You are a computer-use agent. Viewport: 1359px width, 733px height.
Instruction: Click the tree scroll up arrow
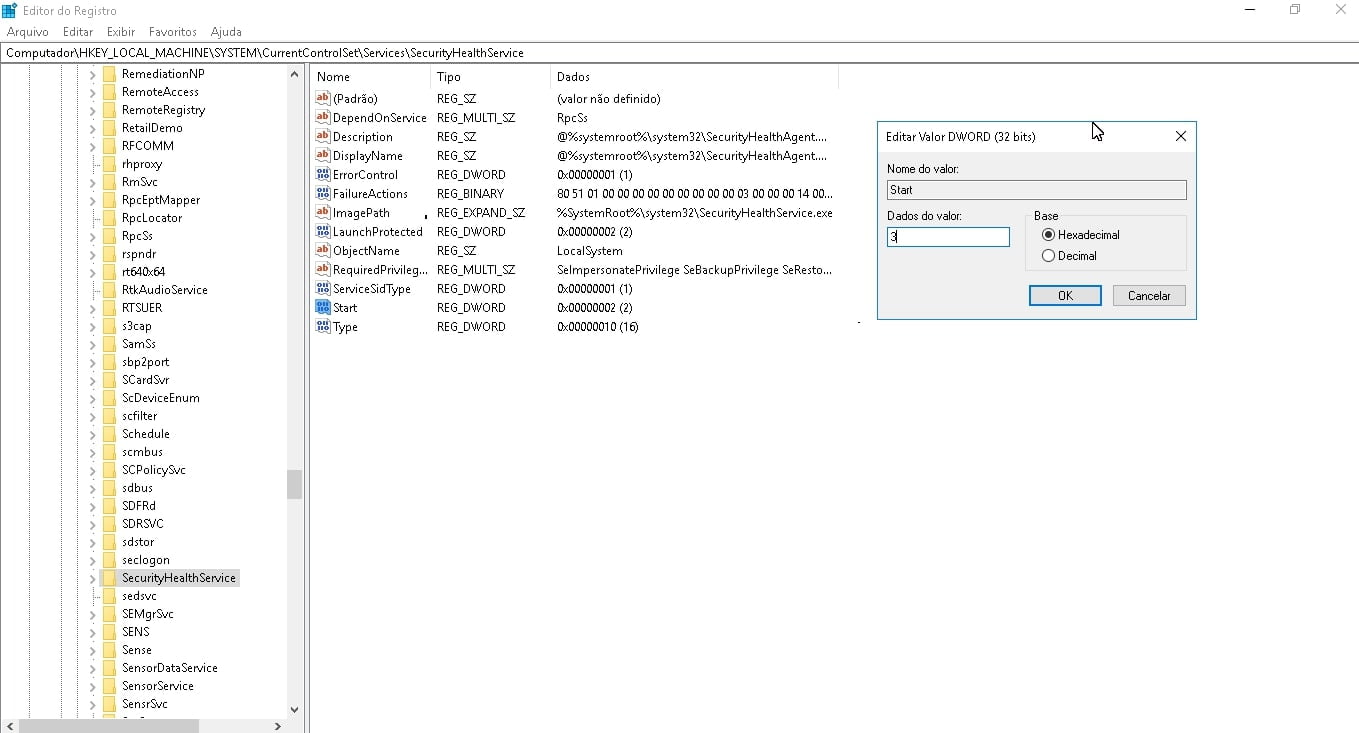click(x=294, y=74)
